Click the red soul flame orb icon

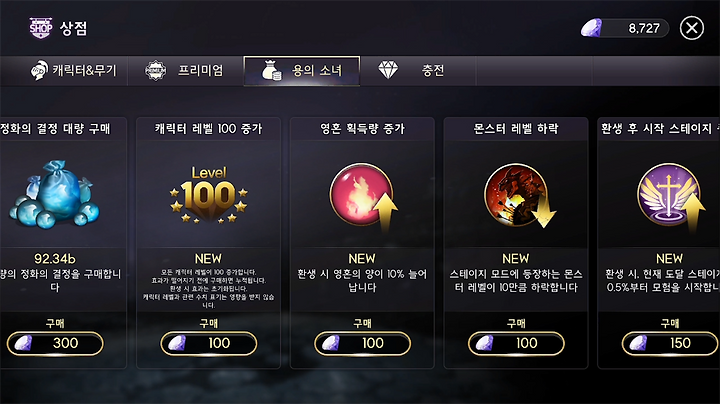363,195
